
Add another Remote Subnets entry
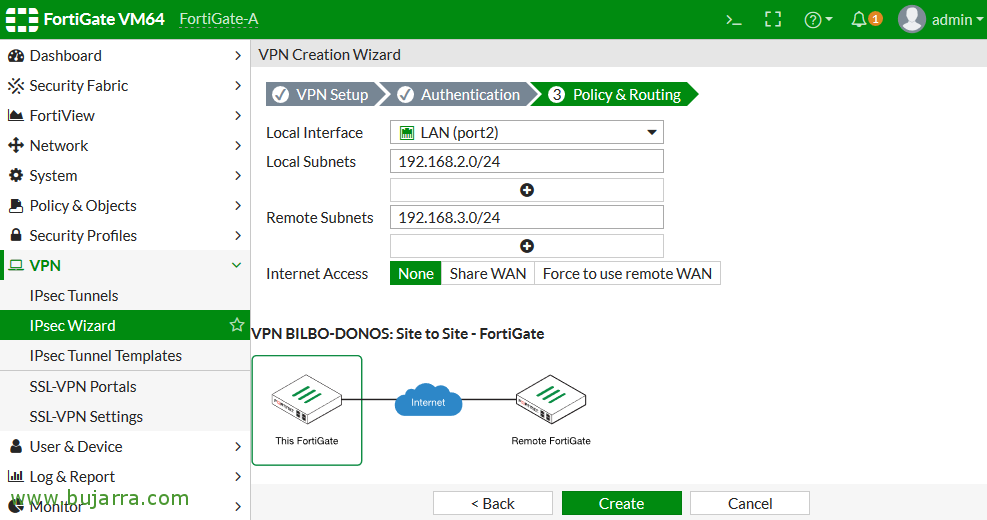click(527, 246)
